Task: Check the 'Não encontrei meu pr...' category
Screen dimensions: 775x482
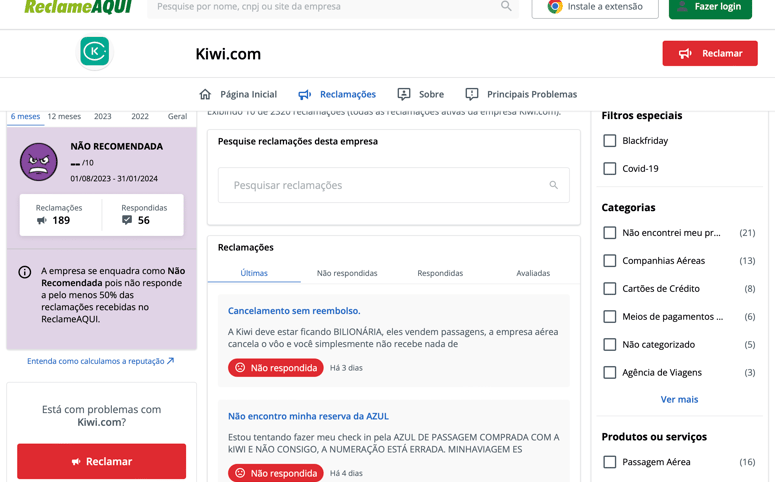Action: pos(609,232)
